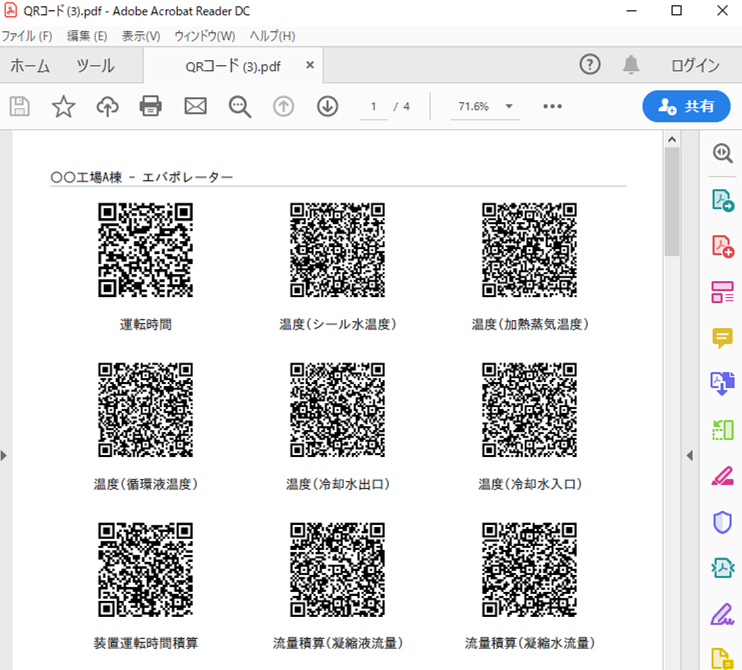Collapse the right tools pane

coord(689,456)
